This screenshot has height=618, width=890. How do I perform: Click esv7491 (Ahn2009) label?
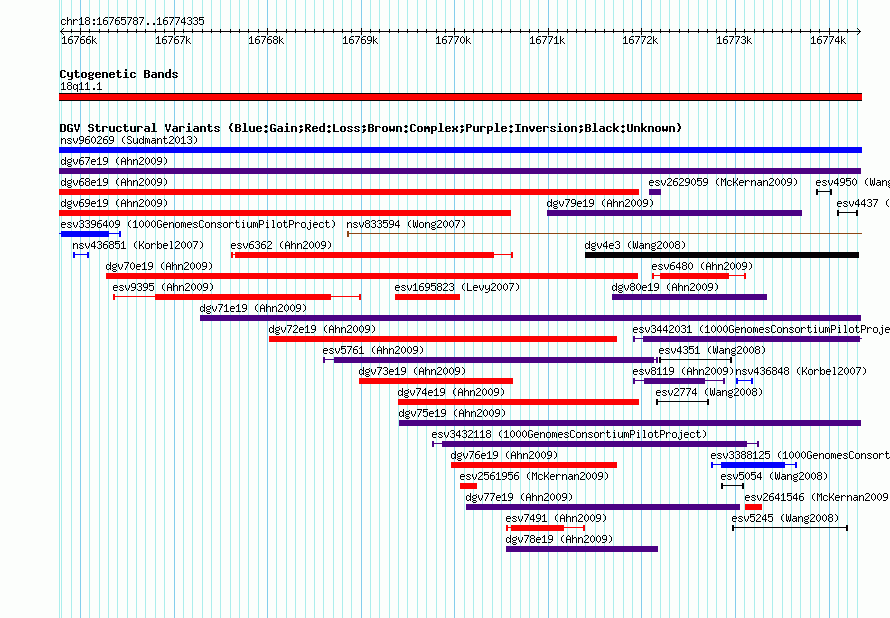tap(556, 518)
